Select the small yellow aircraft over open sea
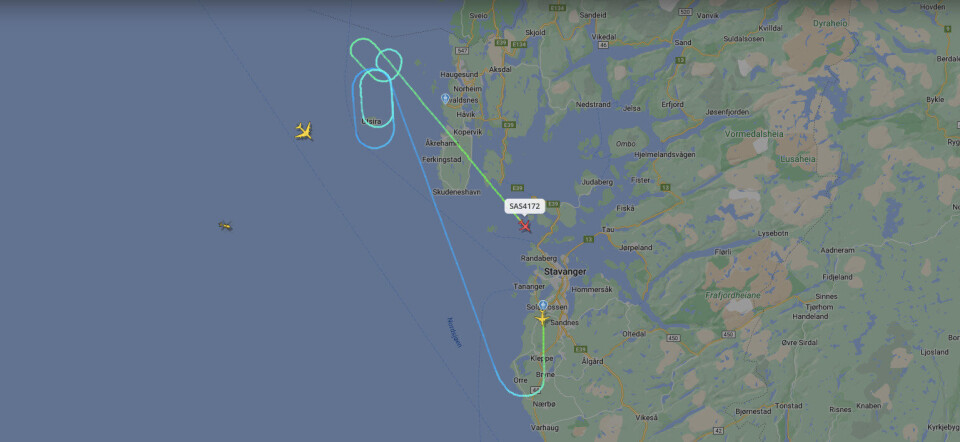960x442 pixels. pos(225,226)
